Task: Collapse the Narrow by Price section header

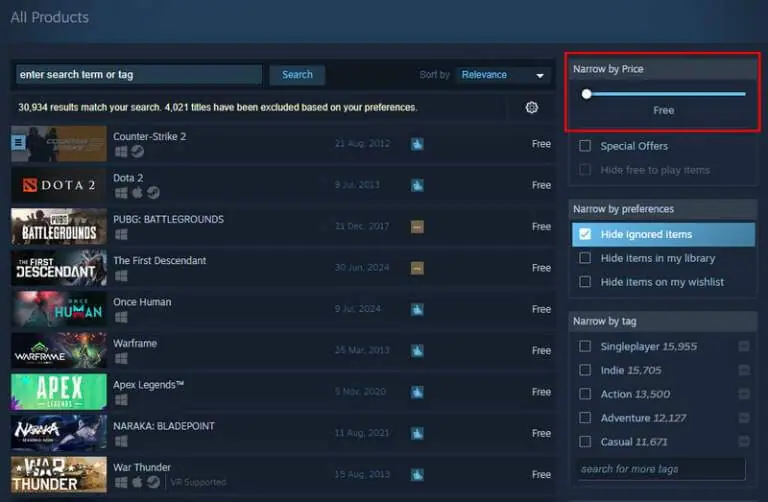Action: (662, 69)
